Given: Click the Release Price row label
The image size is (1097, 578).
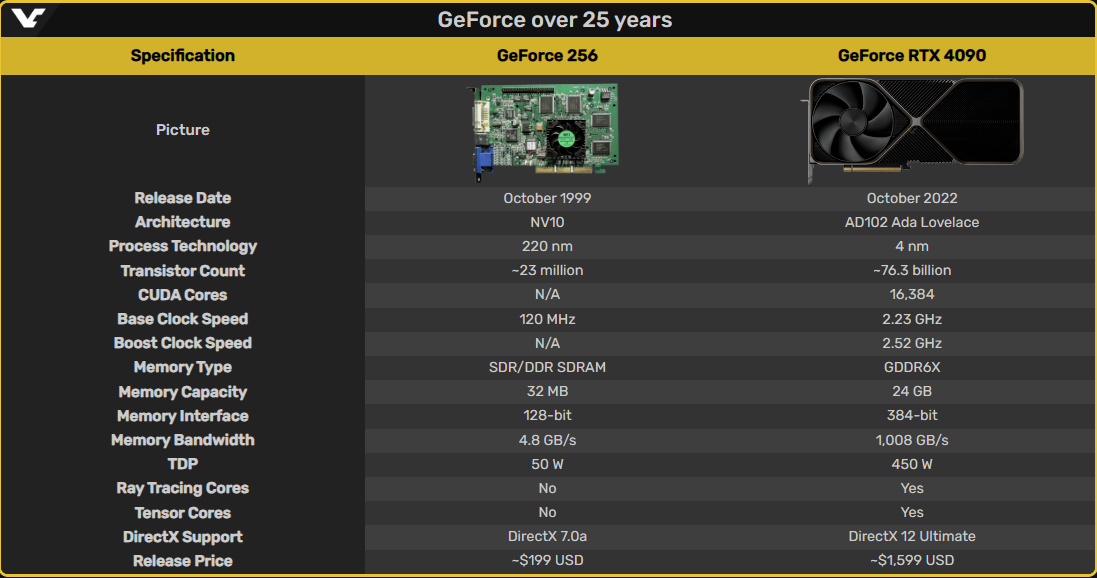Looking at the screenshot, I should (183, 561).
